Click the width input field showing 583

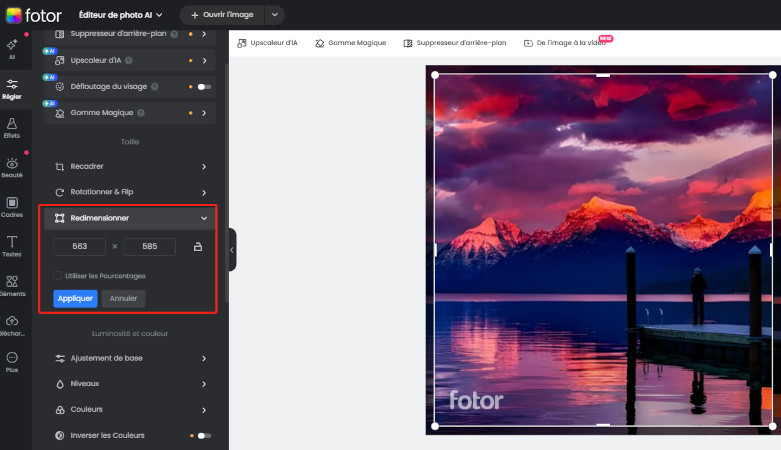point(79,247)
